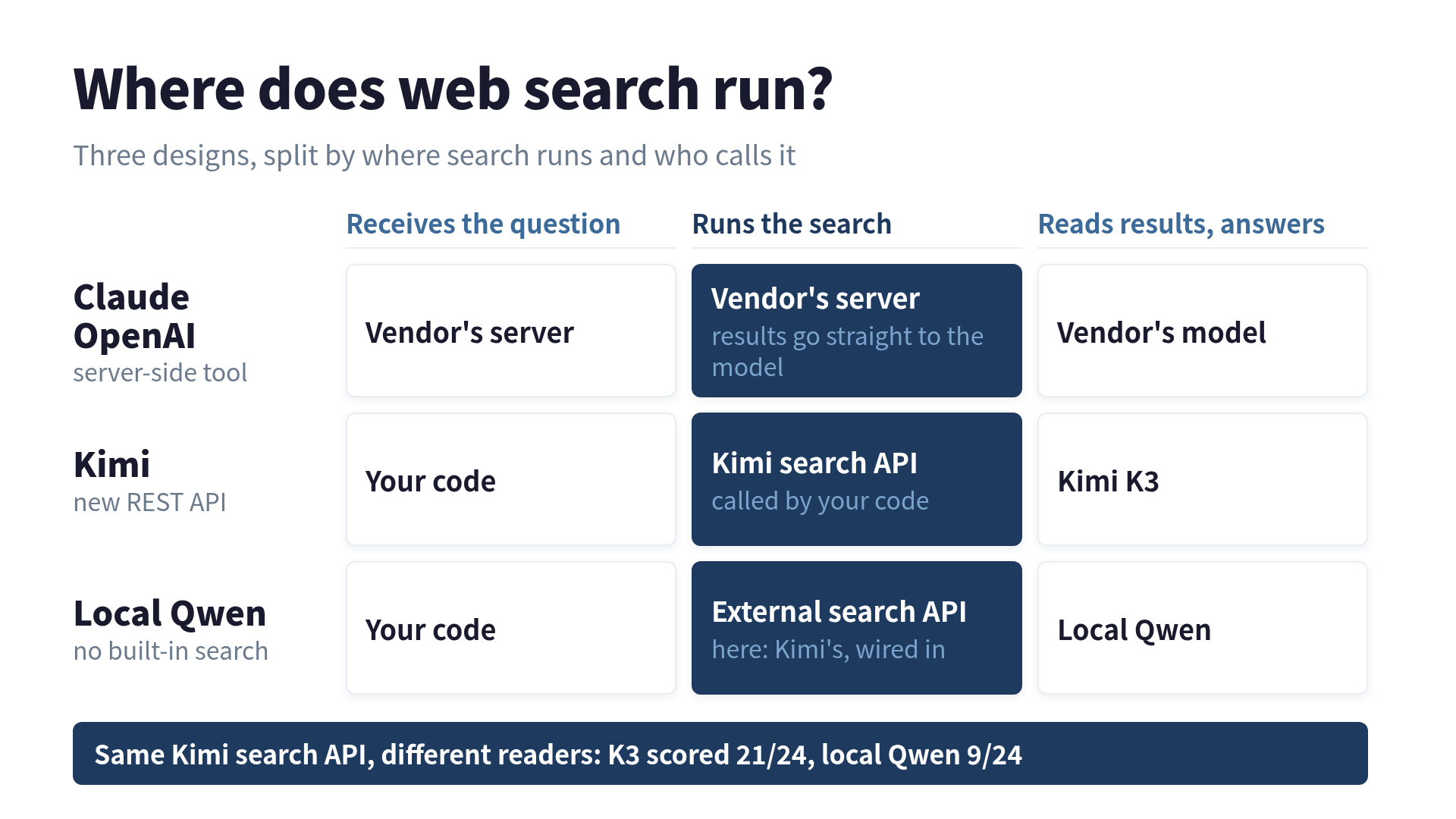Viewport: 1456px width, 819px height.
Task: Click the white 'Vendor's server' card
Action: pos(511,331)
